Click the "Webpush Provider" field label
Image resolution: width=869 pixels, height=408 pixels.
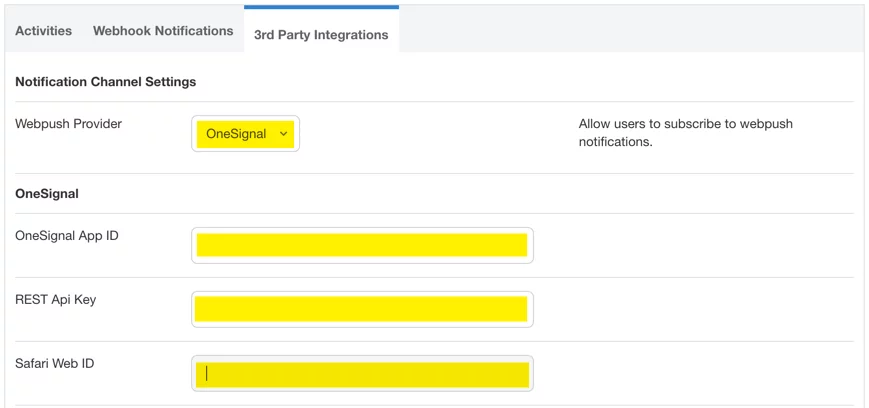(x=69, y=124)
